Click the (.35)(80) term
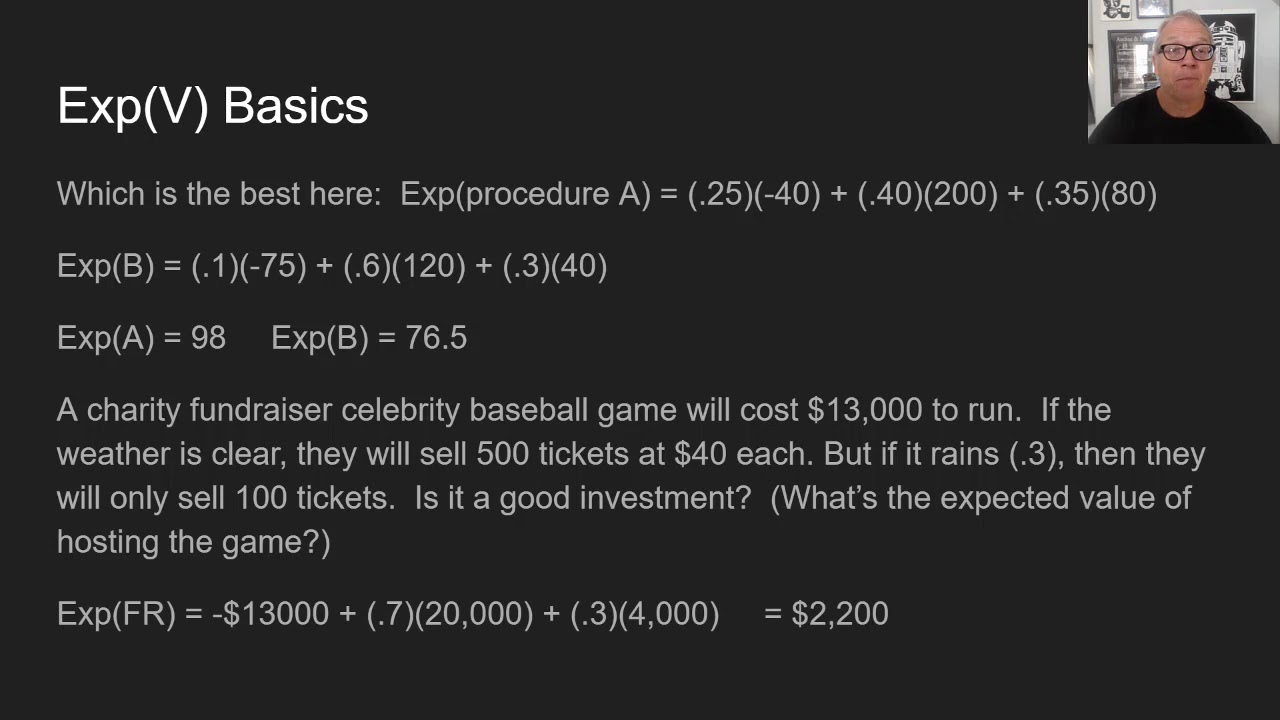Image resolution: width=1280 pixels, height=720 pixels. [1096, 194]
